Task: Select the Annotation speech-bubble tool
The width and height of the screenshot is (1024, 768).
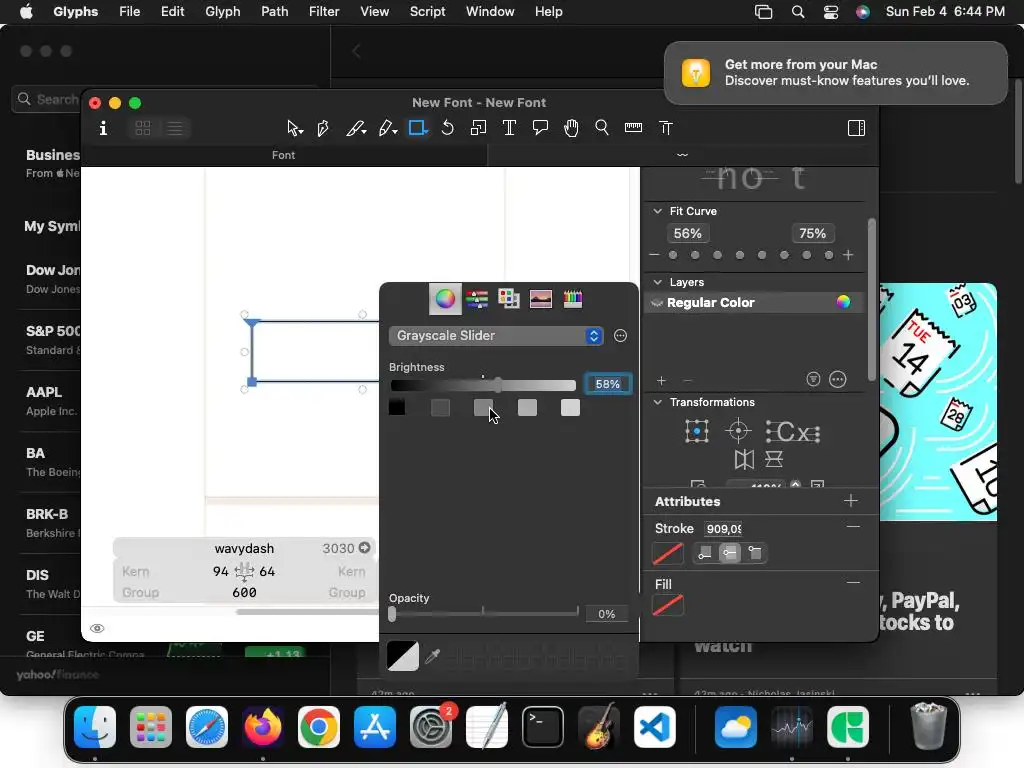Action: tap(540, 128)
